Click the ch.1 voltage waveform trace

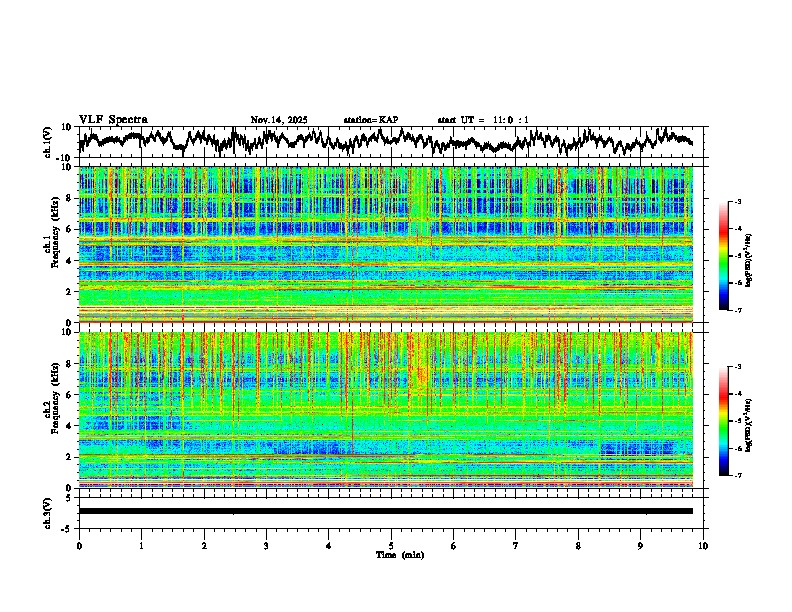click(x=385, y=141)
